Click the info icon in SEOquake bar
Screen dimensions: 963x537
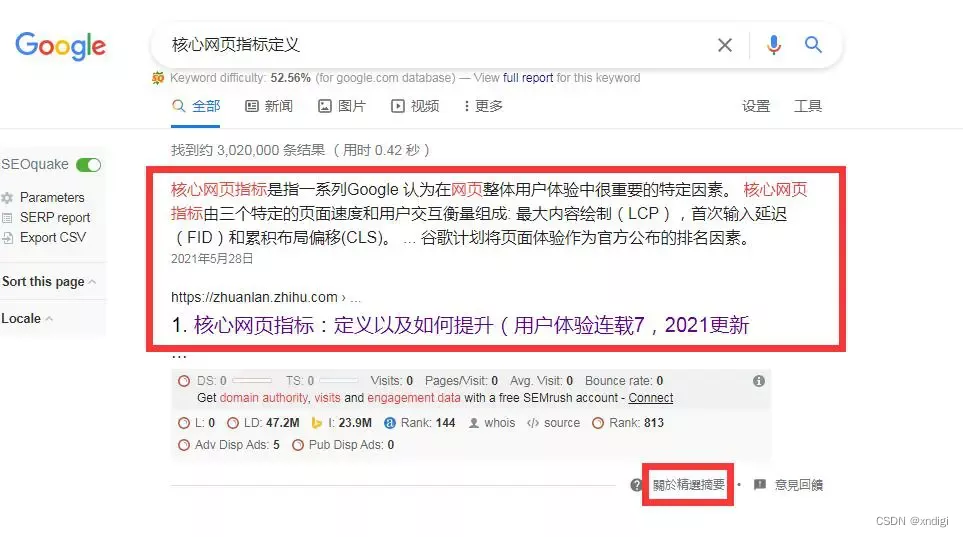759,381
